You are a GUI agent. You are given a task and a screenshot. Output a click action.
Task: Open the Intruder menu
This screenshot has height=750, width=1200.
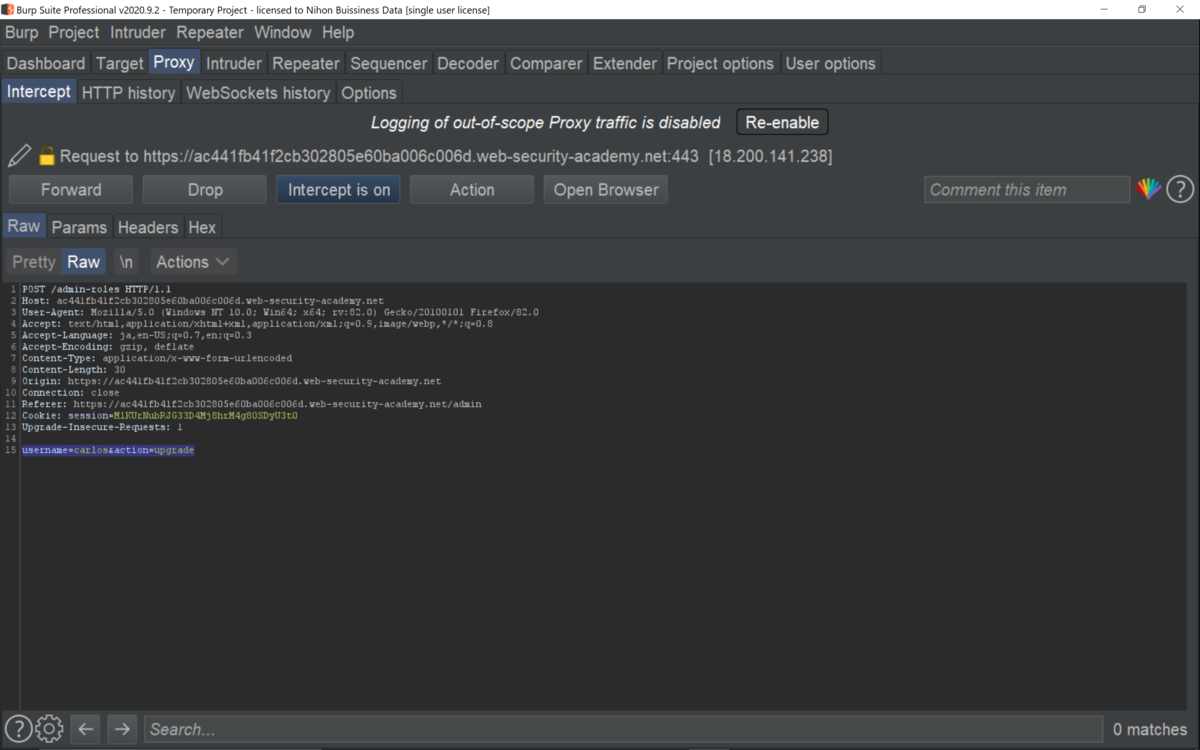tap(138, 32)
